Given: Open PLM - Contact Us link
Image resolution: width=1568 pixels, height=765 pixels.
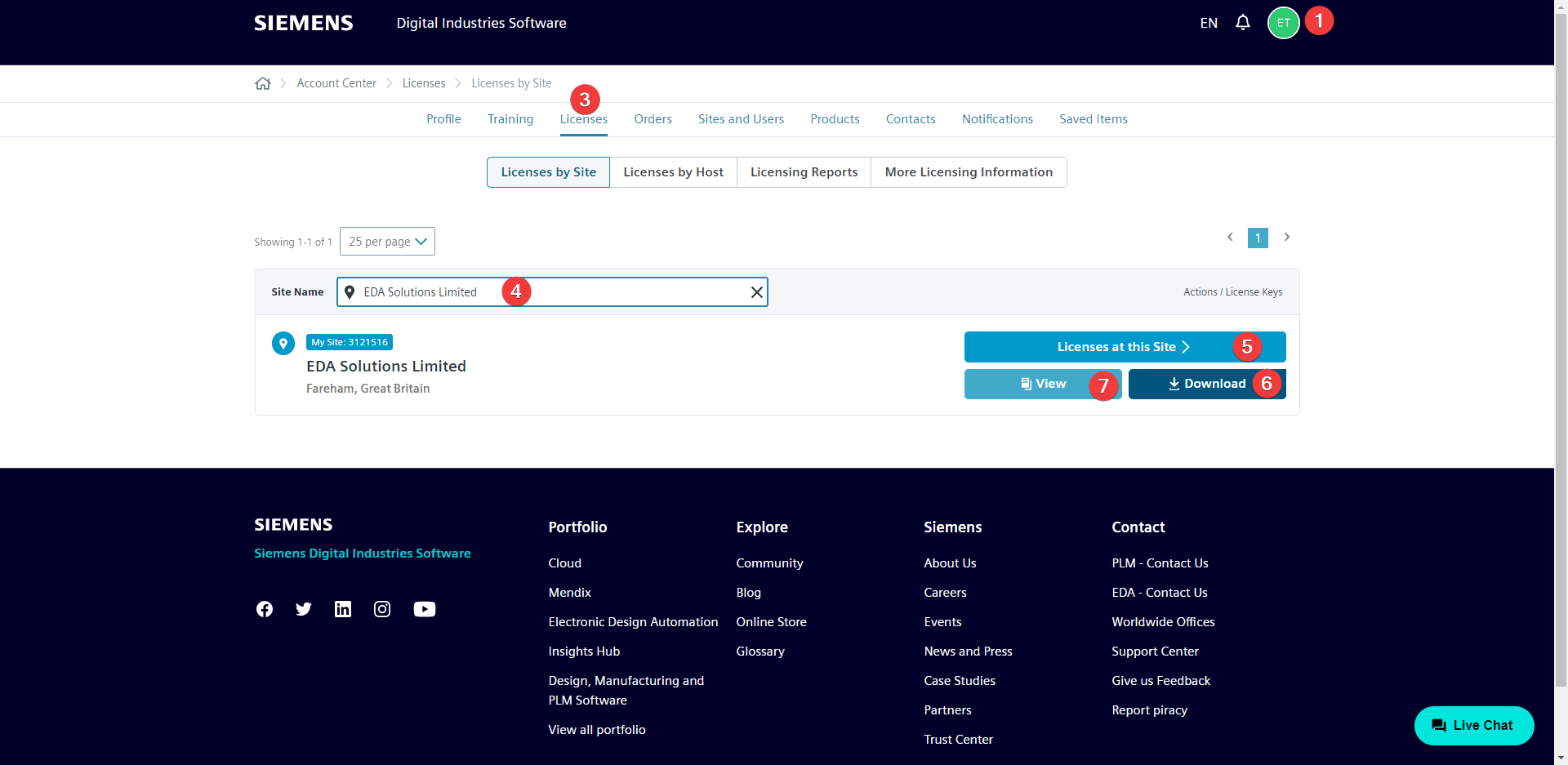Looking at the screenshot, I should [1160, 563].
